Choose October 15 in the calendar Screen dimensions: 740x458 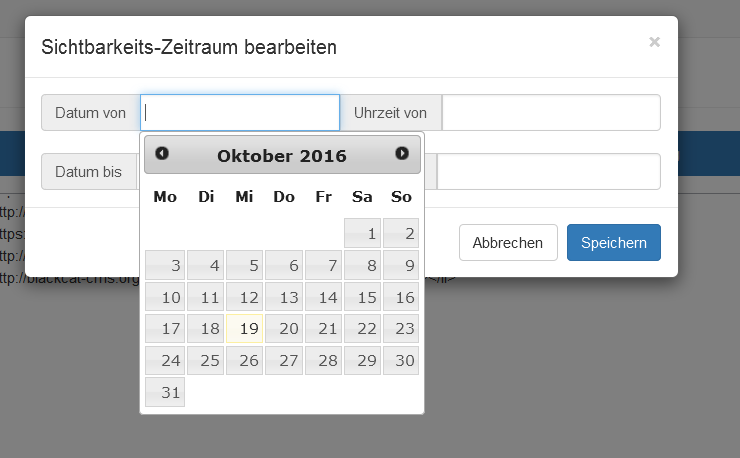362,297
